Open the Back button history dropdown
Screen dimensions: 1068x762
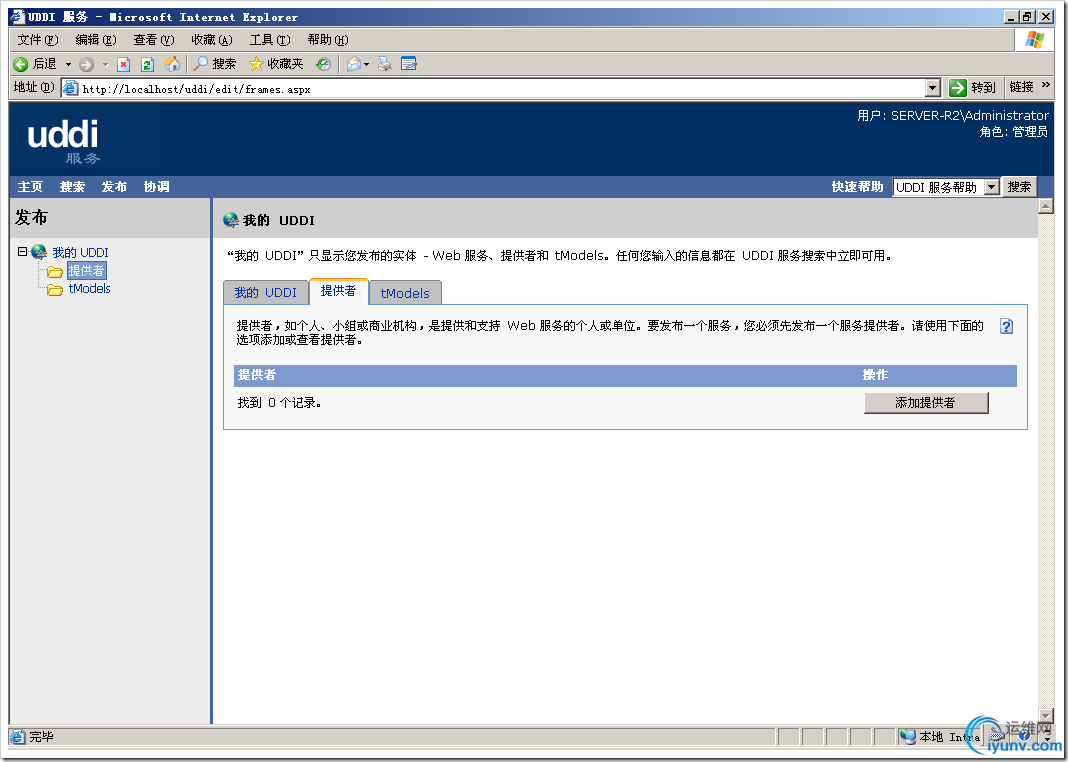pyautogui.click(x=68, y=65)
